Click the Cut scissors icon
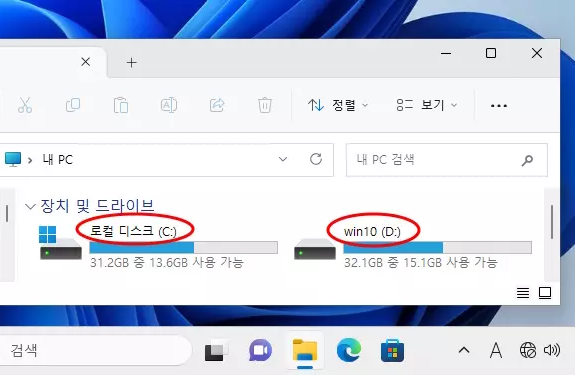 25,105
